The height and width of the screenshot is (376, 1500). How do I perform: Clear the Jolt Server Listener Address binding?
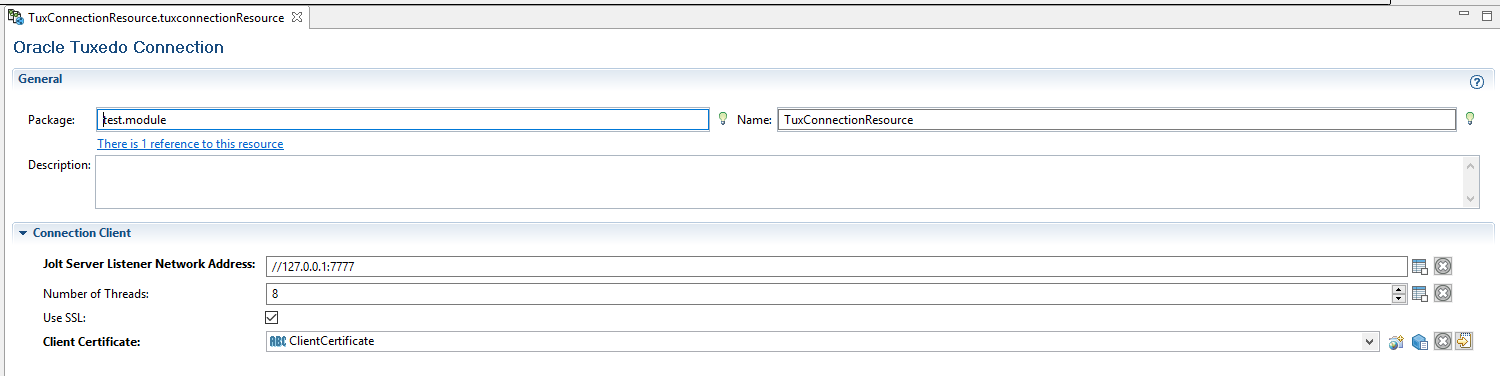(1443, 266)
